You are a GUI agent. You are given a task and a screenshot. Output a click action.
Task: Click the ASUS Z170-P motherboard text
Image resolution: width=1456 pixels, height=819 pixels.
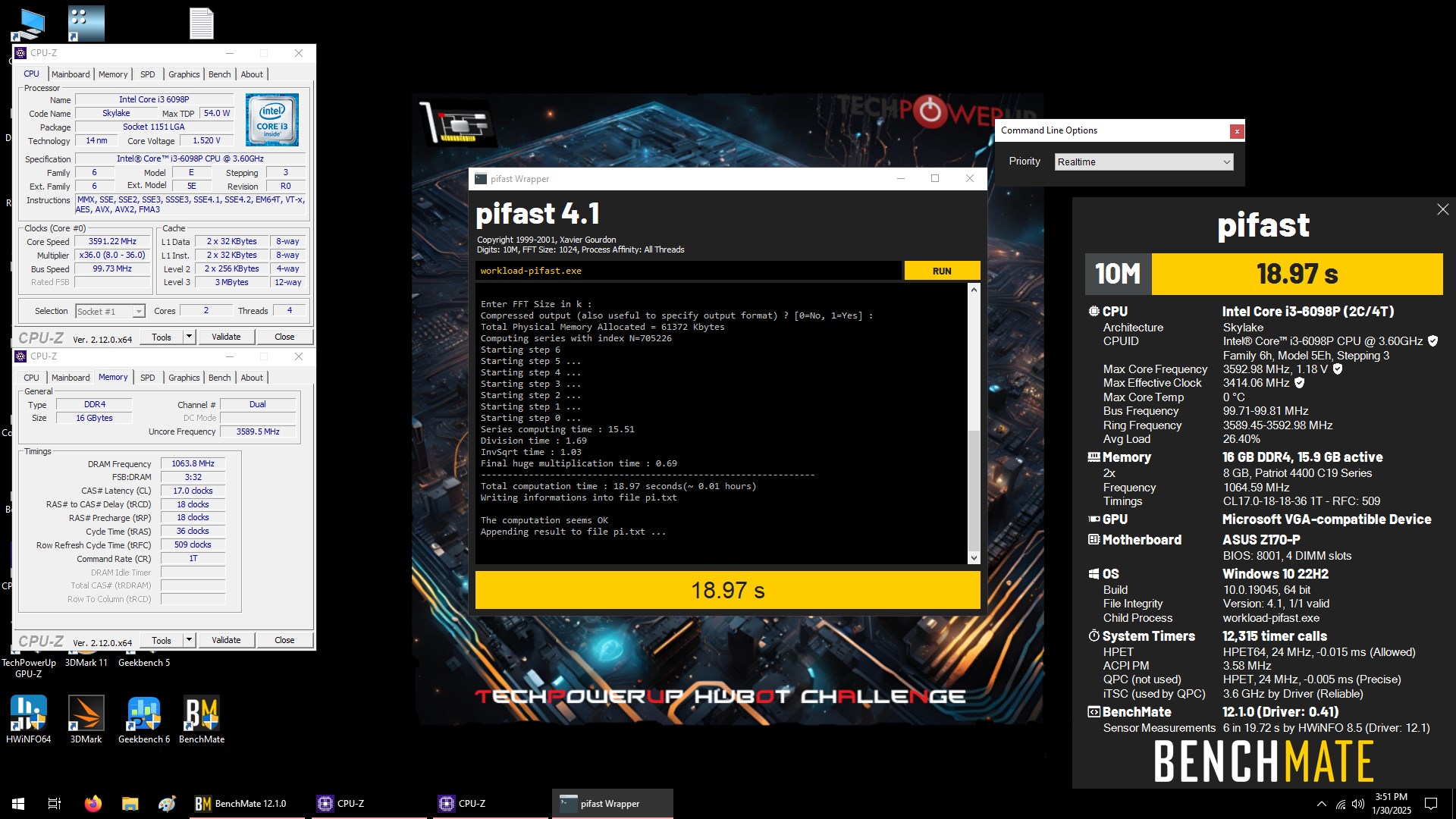click(x=1261, y=540)
